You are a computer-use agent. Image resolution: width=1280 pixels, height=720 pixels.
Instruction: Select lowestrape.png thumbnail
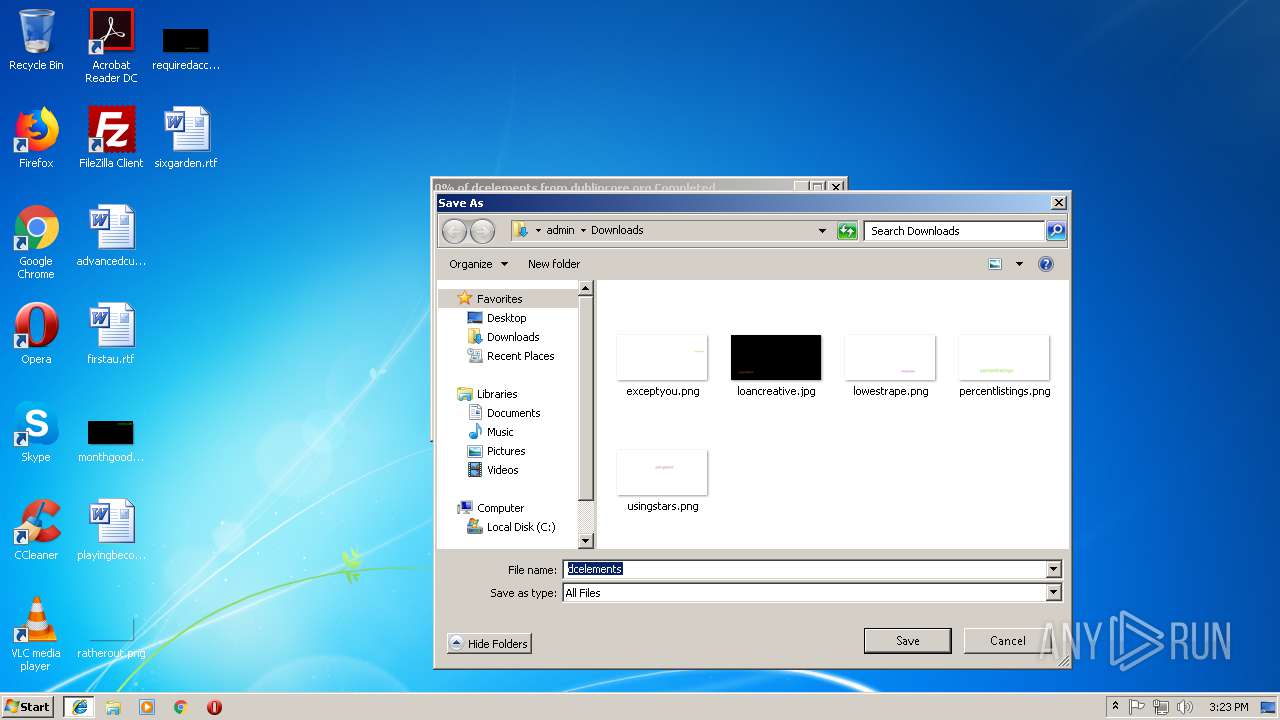tap(890, 366)
